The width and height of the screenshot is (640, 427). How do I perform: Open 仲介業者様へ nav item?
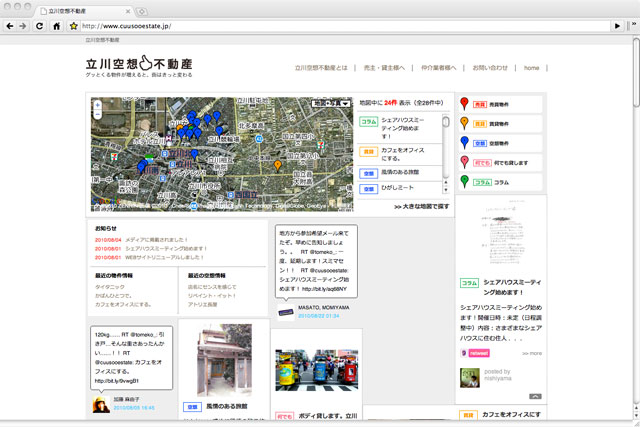click(438, 68)
